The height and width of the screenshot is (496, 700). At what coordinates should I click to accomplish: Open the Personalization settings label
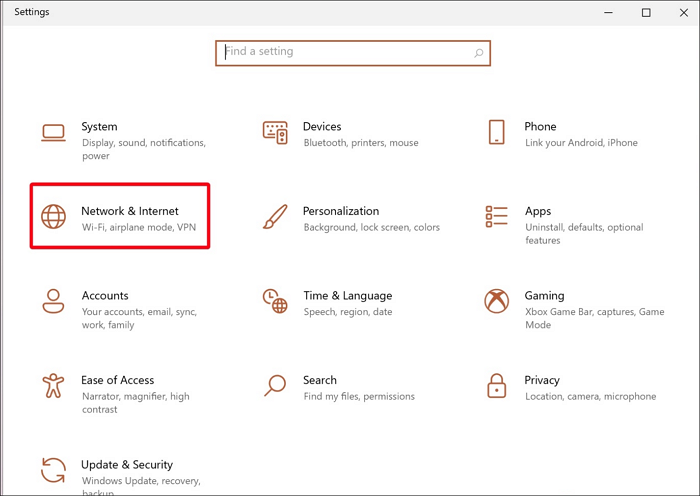(x=341, y=211)
